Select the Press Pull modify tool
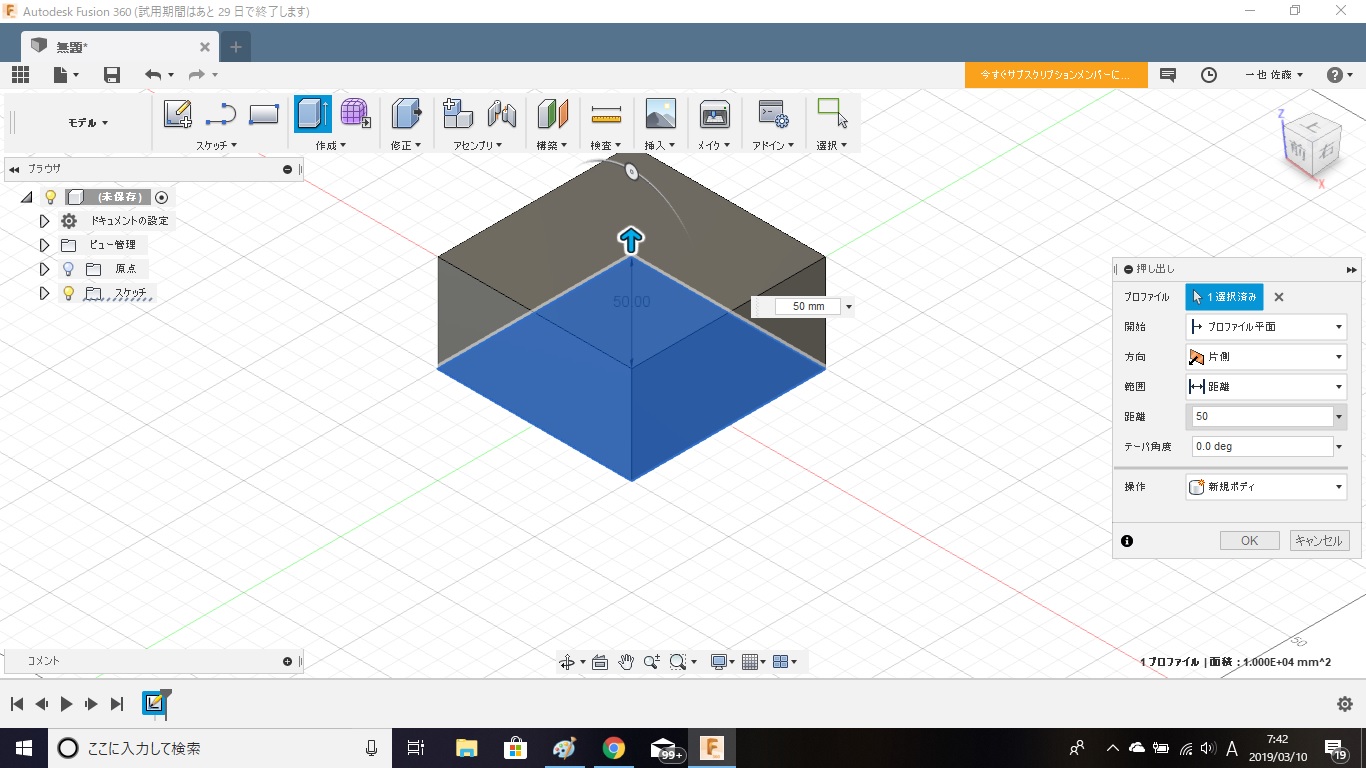Screen dimensions: 1366x768 [x=406, y=114]
